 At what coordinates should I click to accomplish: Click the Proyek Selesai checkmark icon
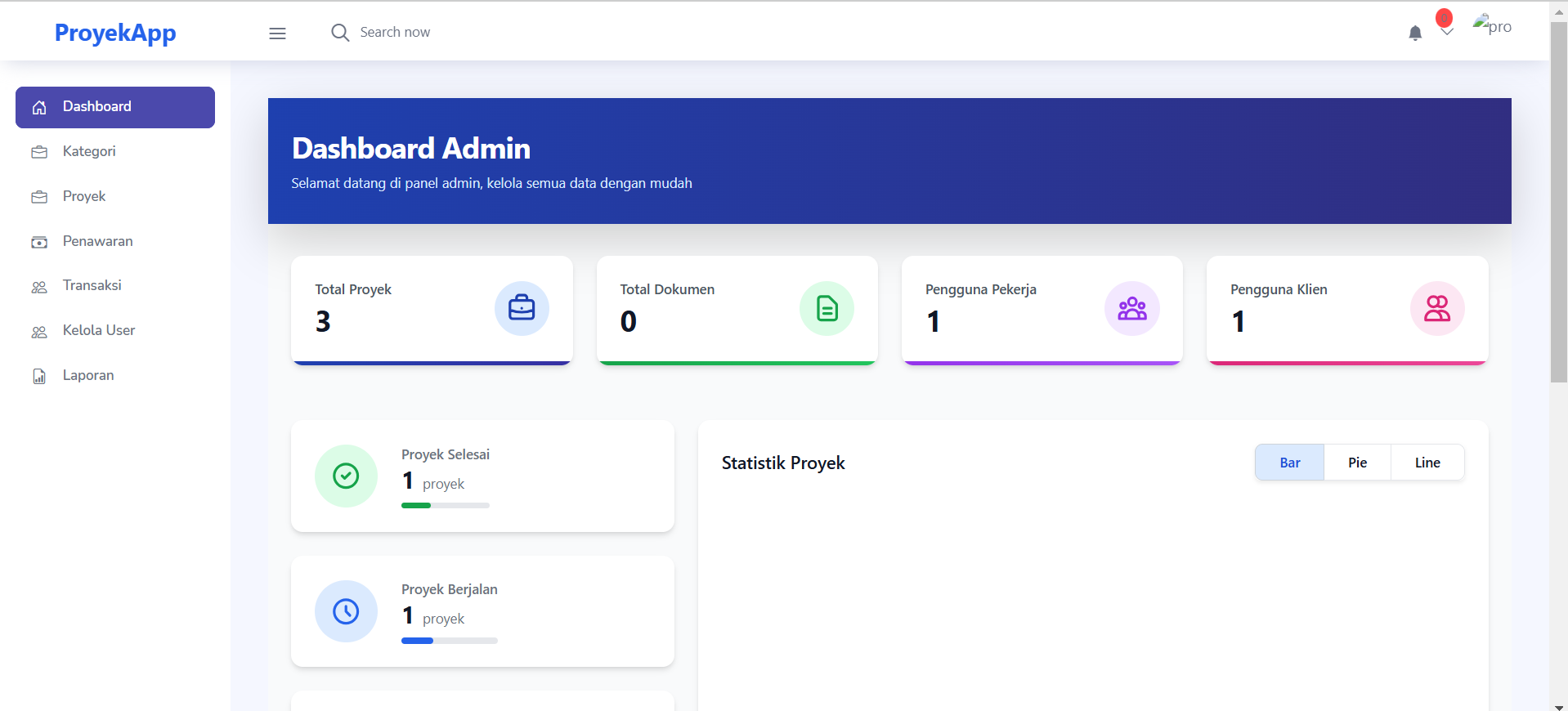[x=346, y=476]
